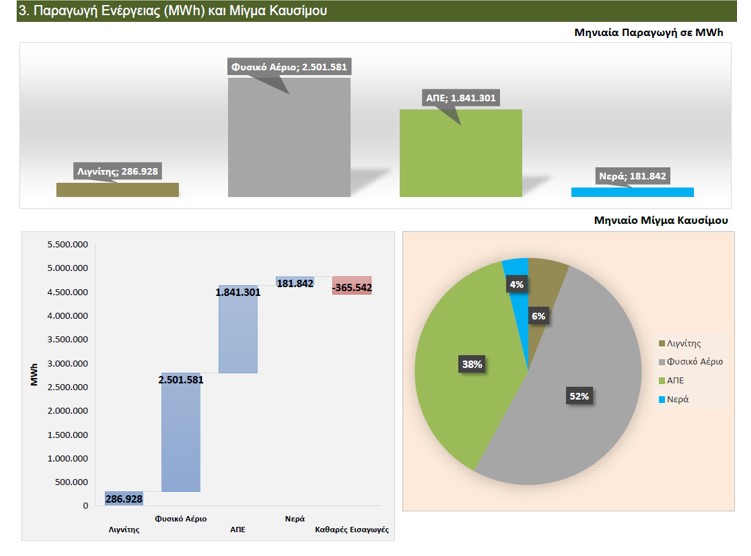Click the red -365.542 waterfall bar
The image size is (751, 556).
(351, 286)
